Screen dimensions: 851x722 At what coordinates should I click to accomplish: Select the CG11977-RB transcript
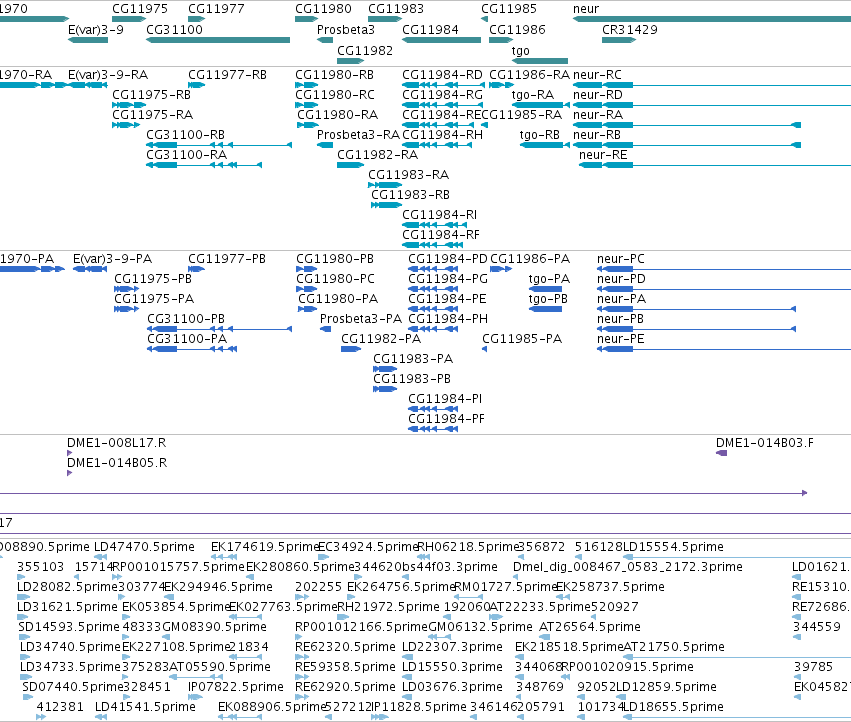[196, 85]
